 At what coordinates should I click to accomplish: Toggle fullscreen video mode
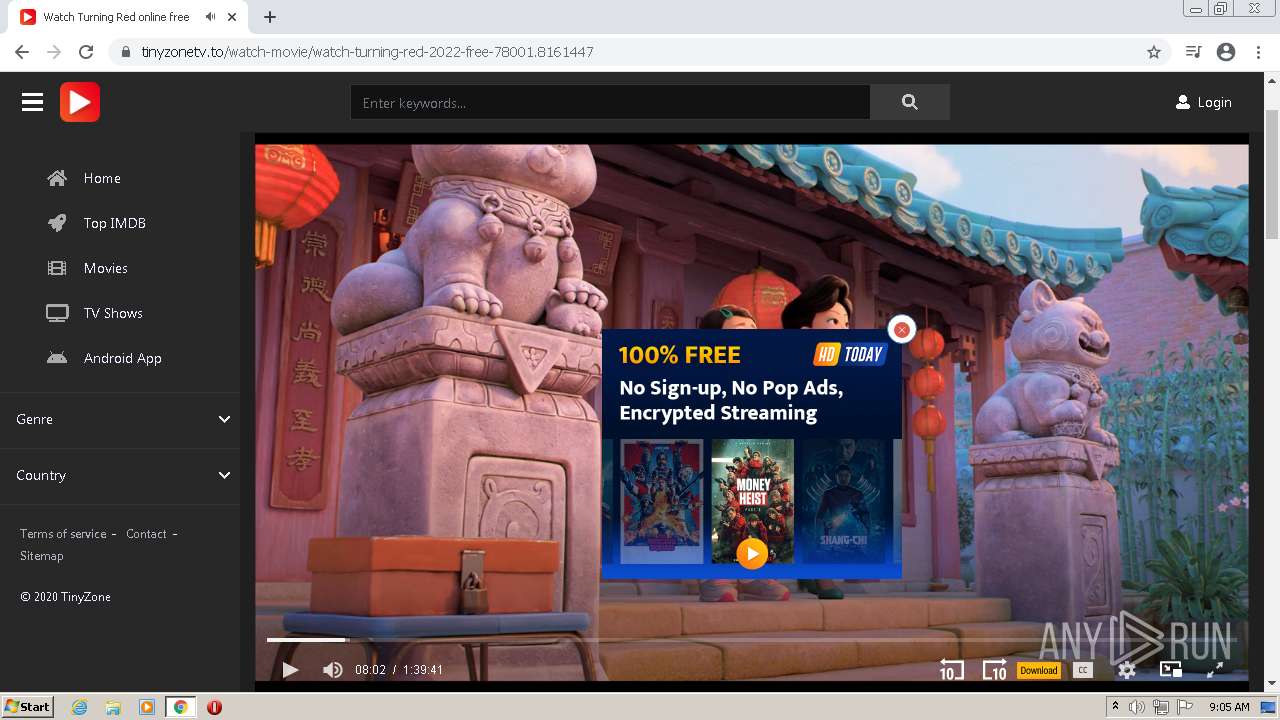pos(1215,670)
